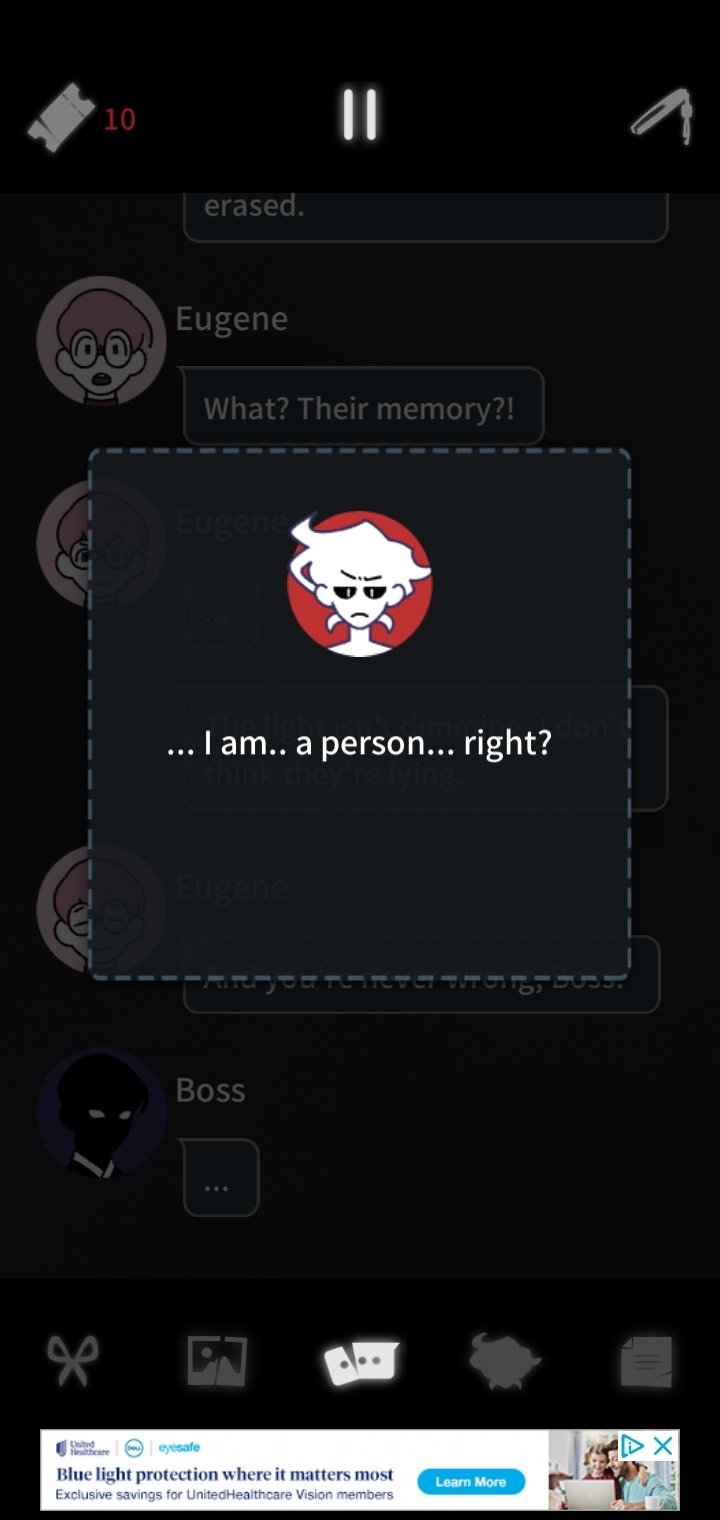
Task: Pause the game with the pause button
Action: (359, 114)
